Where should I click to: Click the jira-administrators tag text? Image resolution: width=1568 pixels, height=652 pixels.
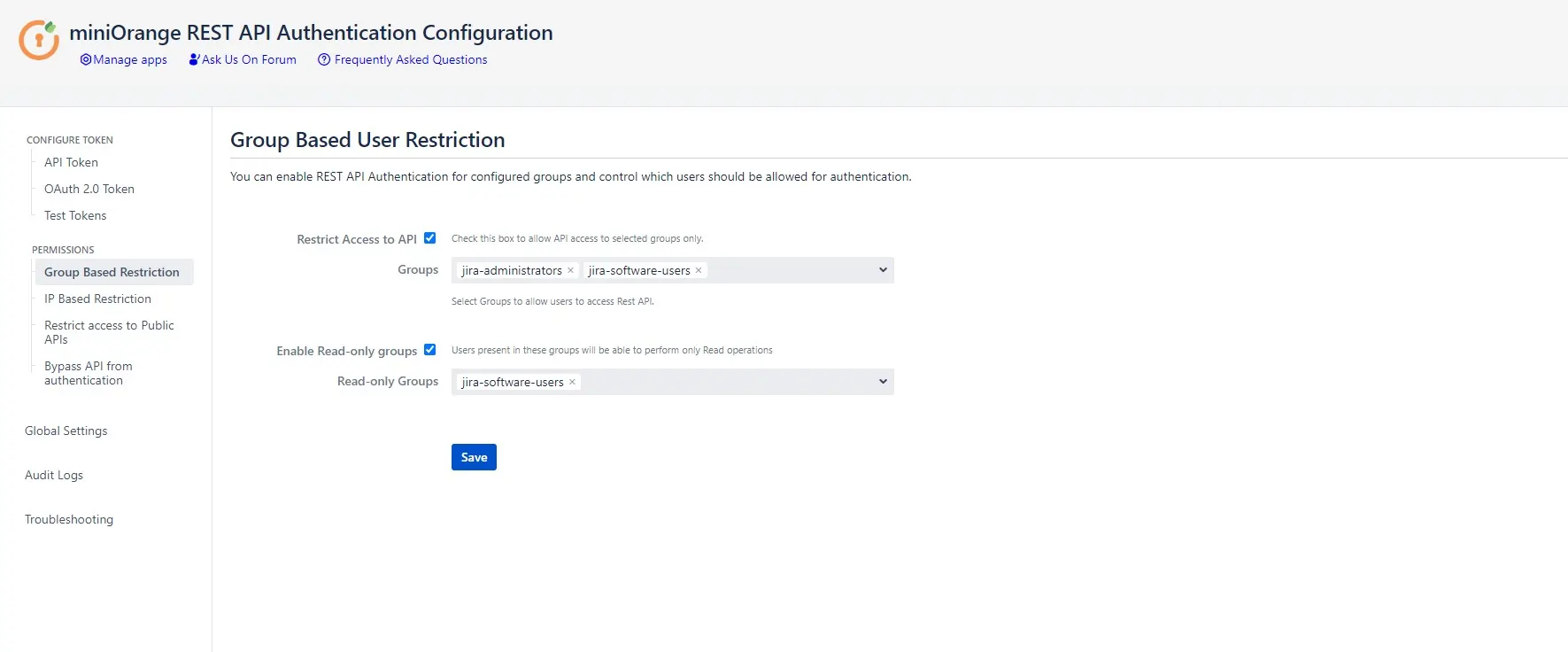point(512,270)
